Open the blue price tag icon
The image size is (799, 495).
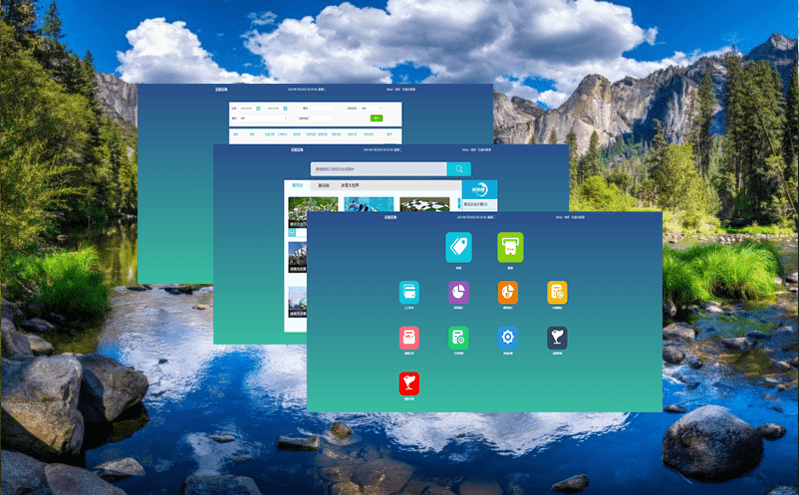[x=458, y=246]
